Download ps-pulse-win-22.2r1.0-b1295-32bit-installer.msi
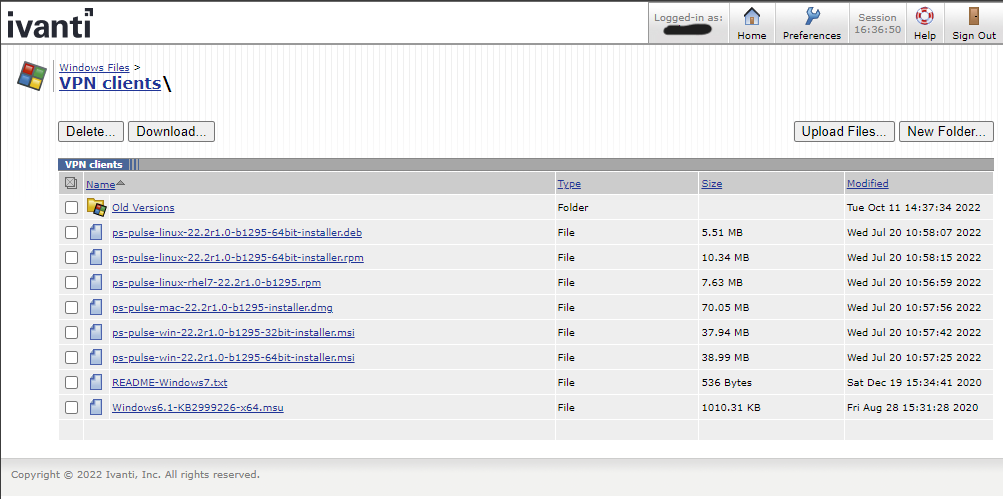Viewport: 1003px width, 499px height. click(233, 332)
